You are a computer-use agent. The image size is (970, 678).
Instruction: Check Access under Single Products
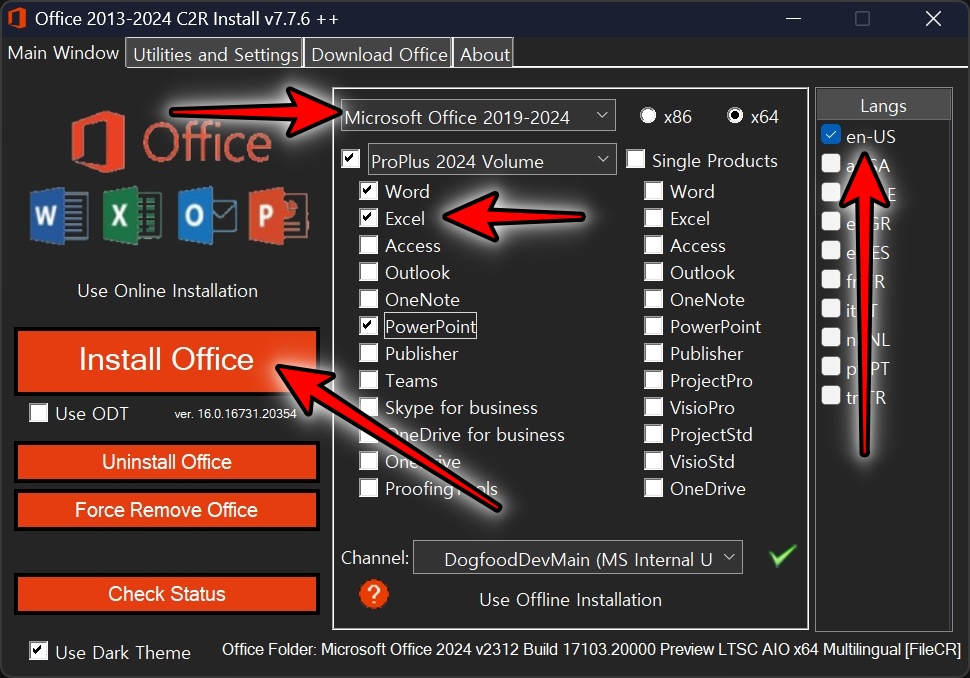[654, 244]
